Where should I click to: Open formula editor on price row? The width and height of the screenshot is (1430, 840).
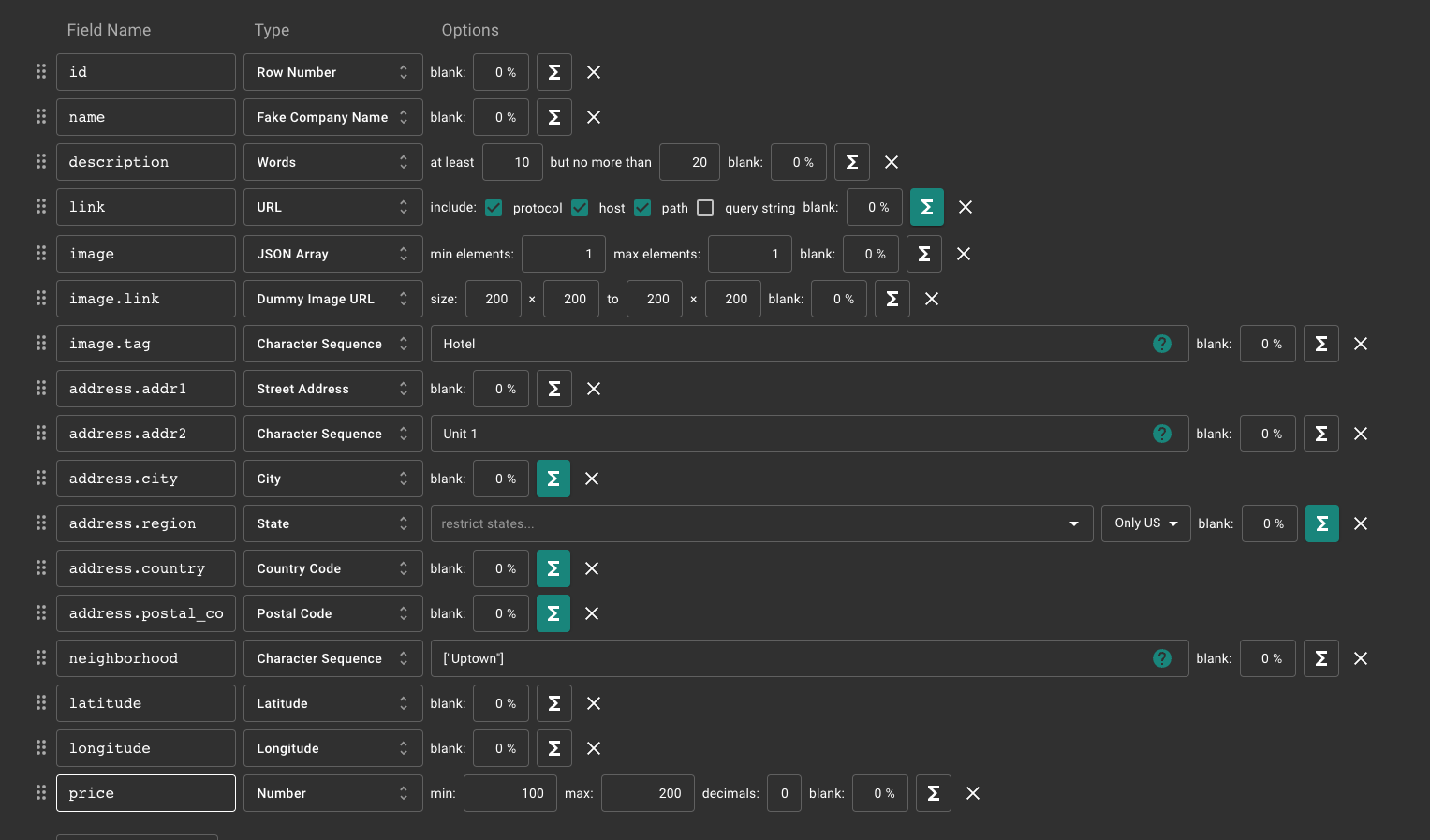pos(934,793)
